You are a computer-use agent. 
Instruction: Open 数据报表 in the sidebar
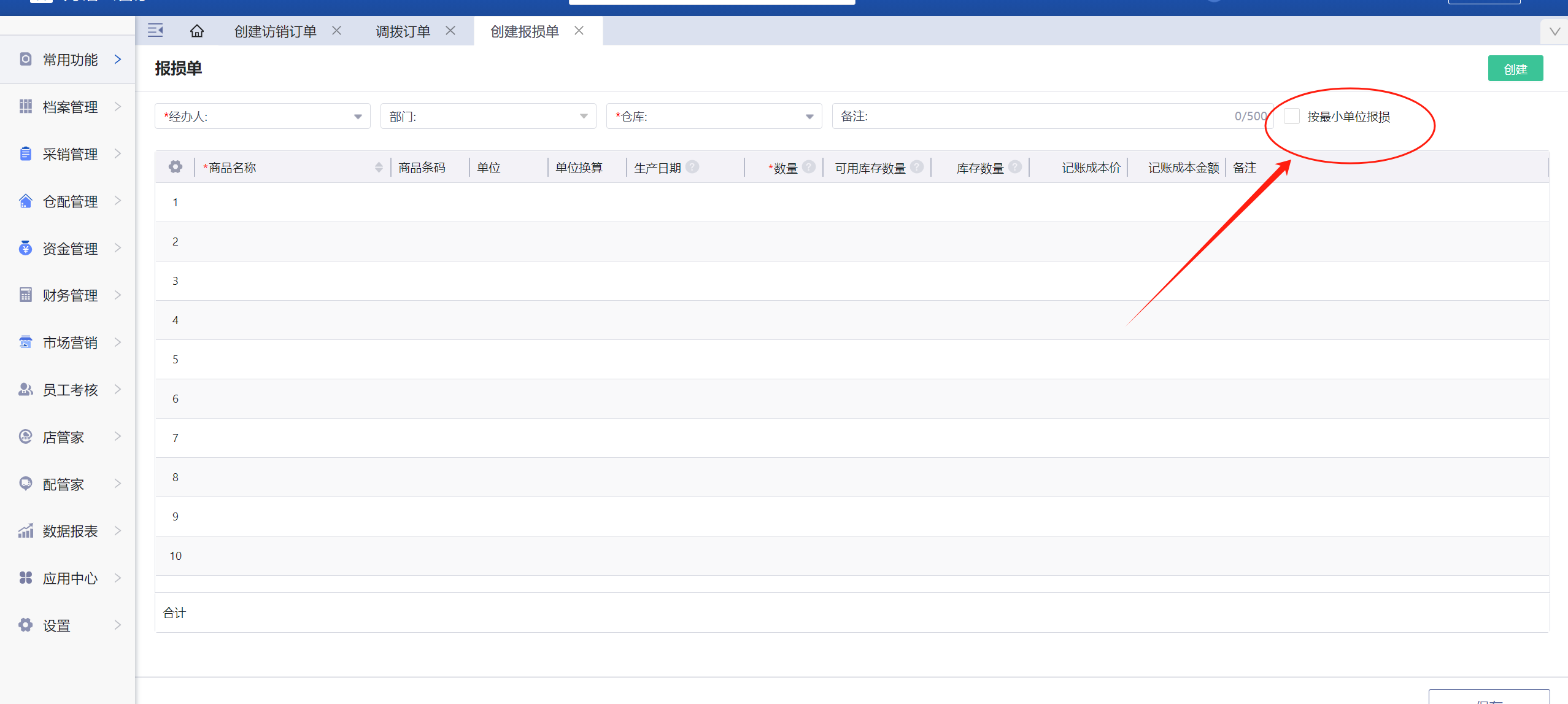[69, 531]
